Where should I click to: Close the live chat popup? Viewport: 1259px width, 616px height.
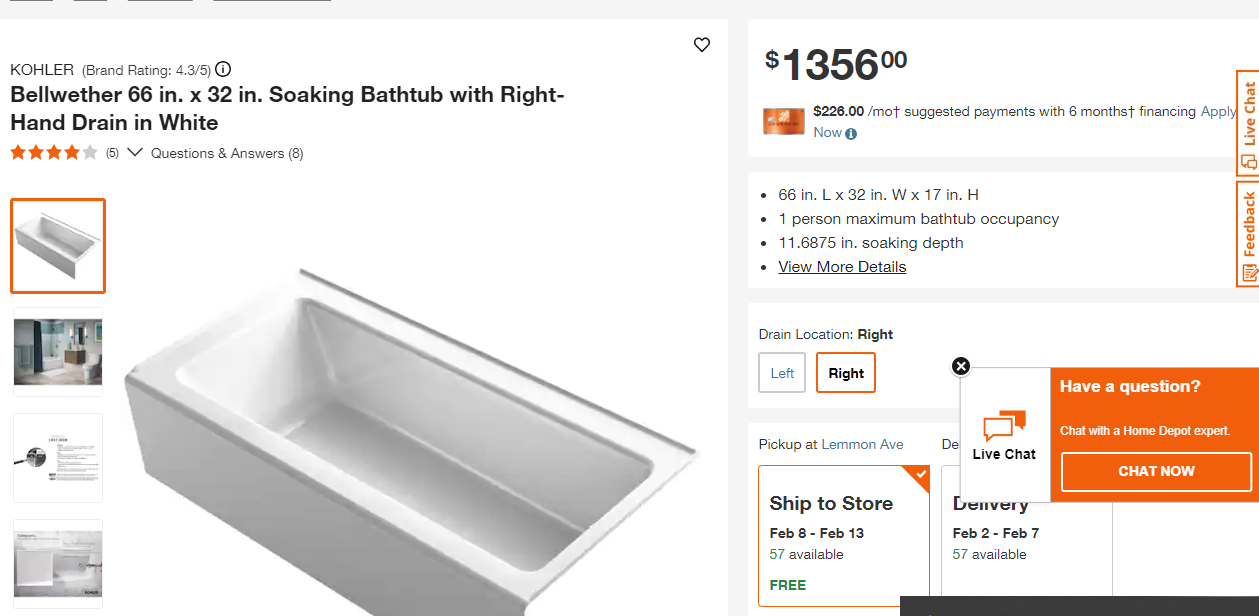[961, 366]
